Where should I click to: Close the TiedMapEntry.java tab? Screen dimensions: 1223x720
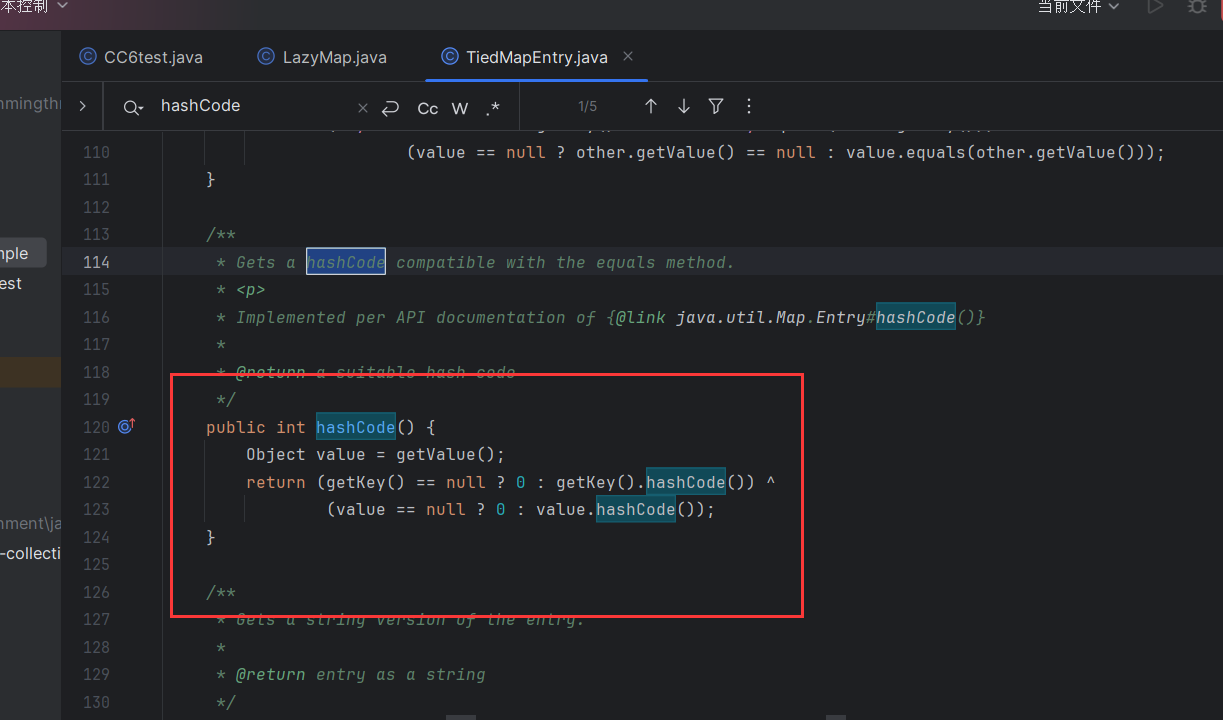click(627, 57)
